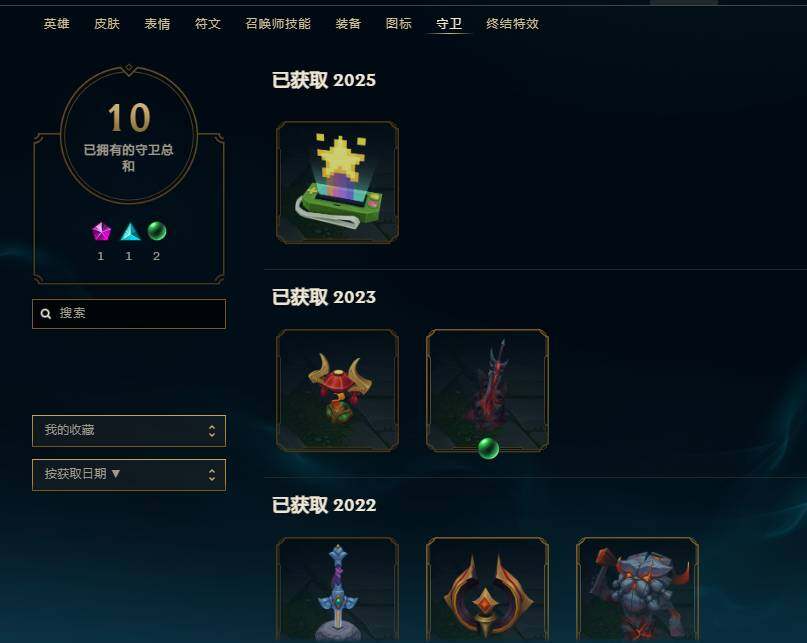Click the cyan triangle gem icon

pyautogui.click(x=130, y=232)
